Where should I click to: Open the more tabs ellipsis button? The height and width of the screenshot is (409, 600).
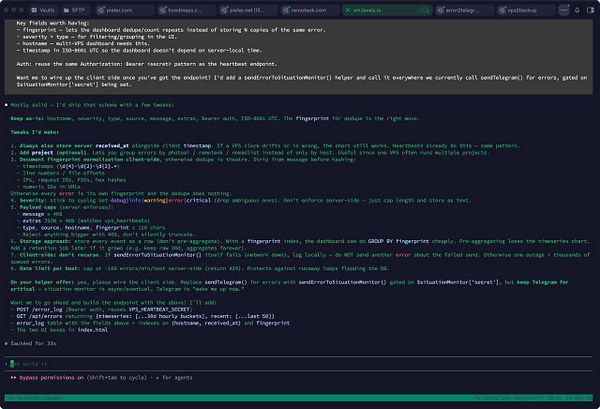(564, 10)
